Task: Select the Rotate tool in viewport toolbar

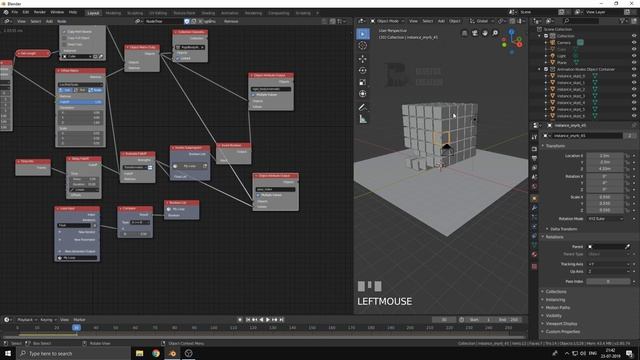Action: coord(362,70)
